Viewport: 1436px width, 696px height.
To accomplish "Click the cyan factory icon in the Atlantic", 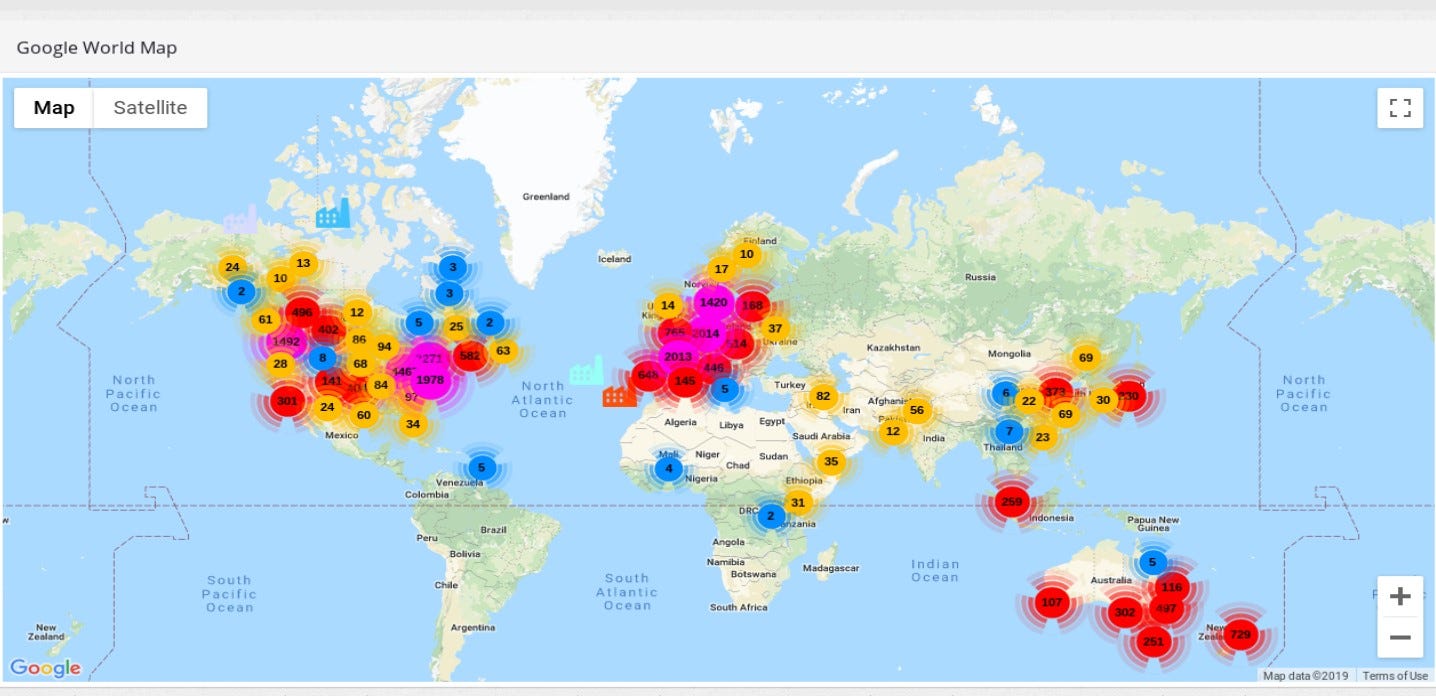I will (x=587, y=370).
